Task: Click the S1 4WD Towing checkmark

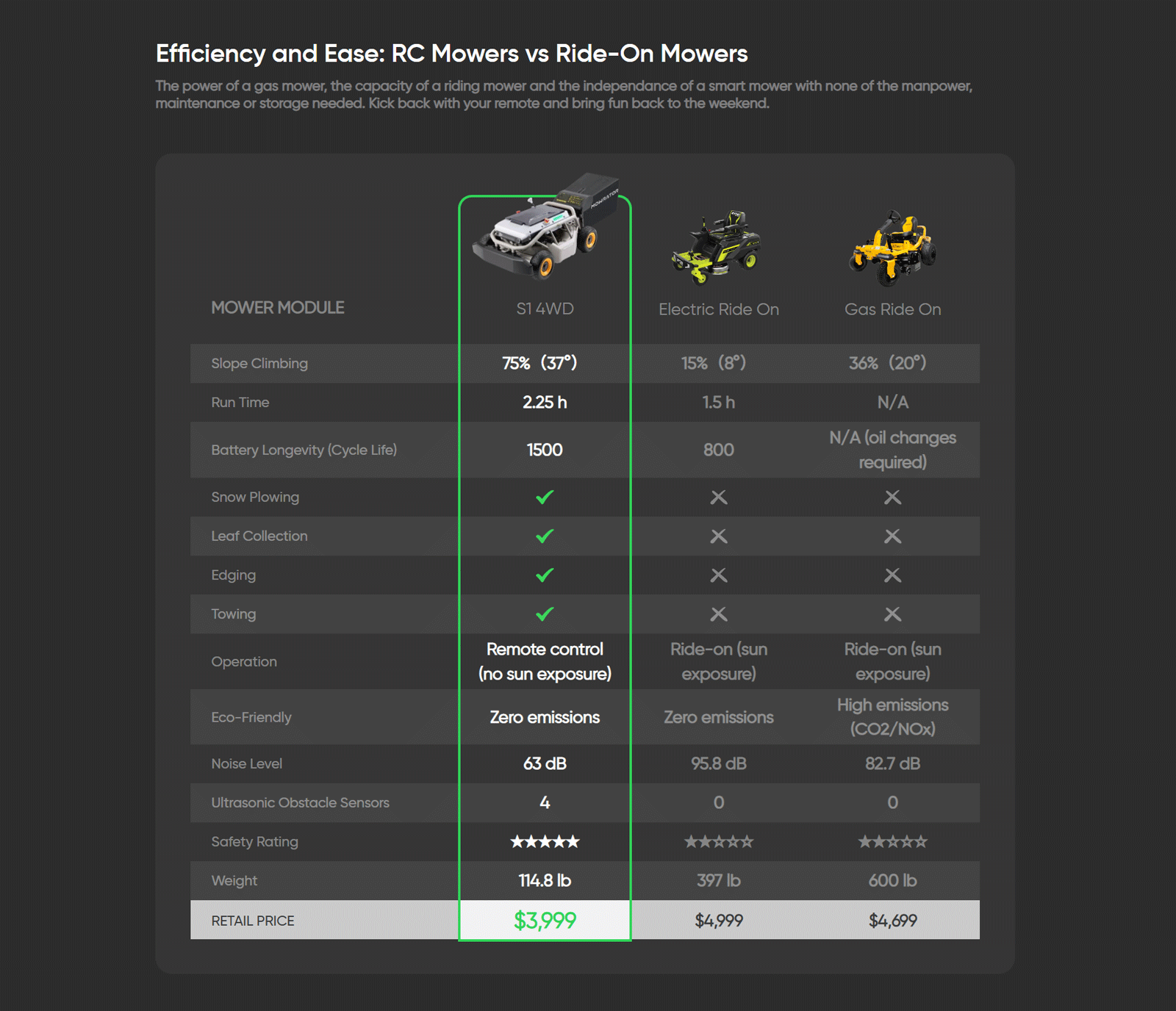Action: coord(545,614)
